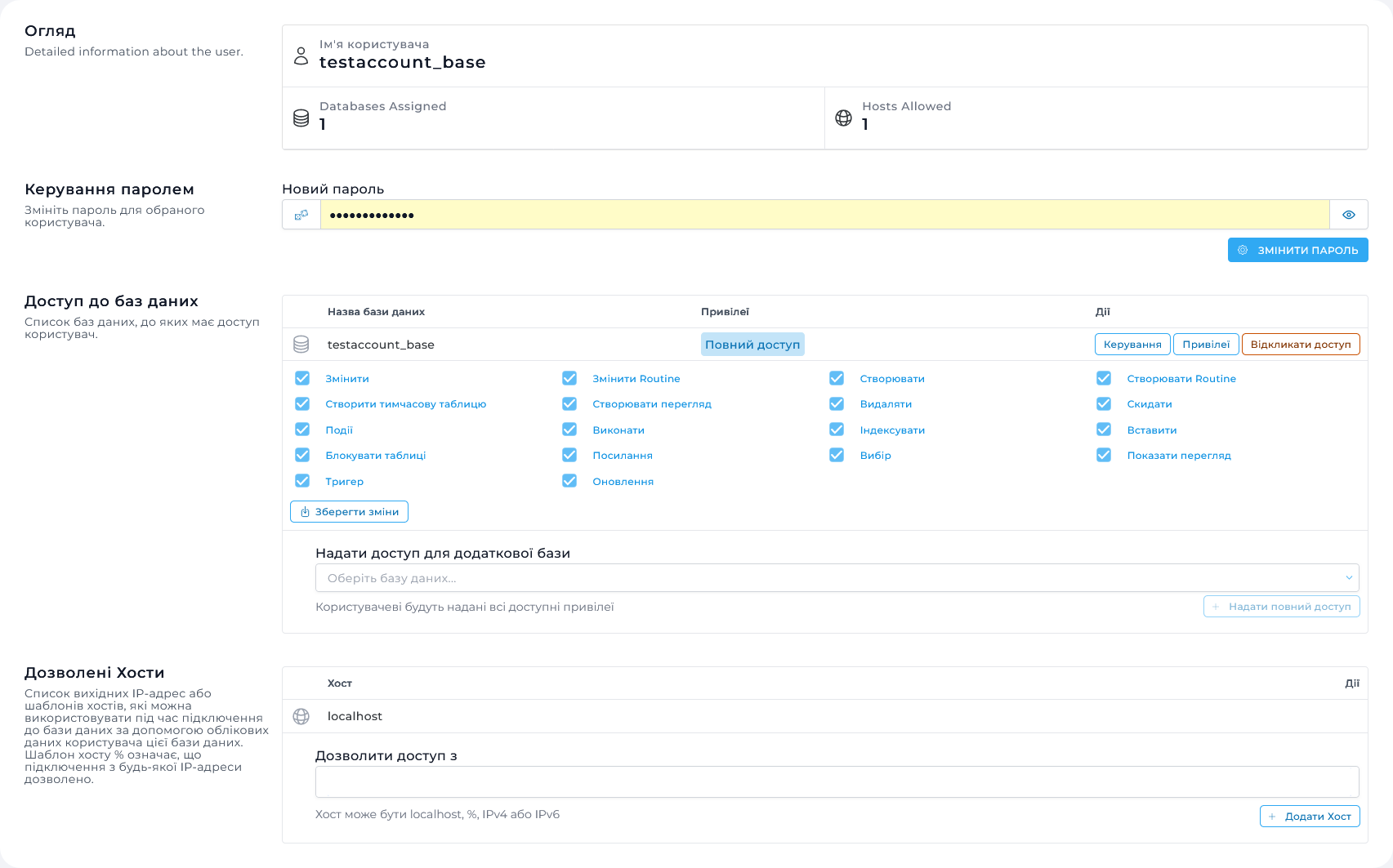
Task: Click the Hosts Allowed globe icon
Action: pos(843,118)
